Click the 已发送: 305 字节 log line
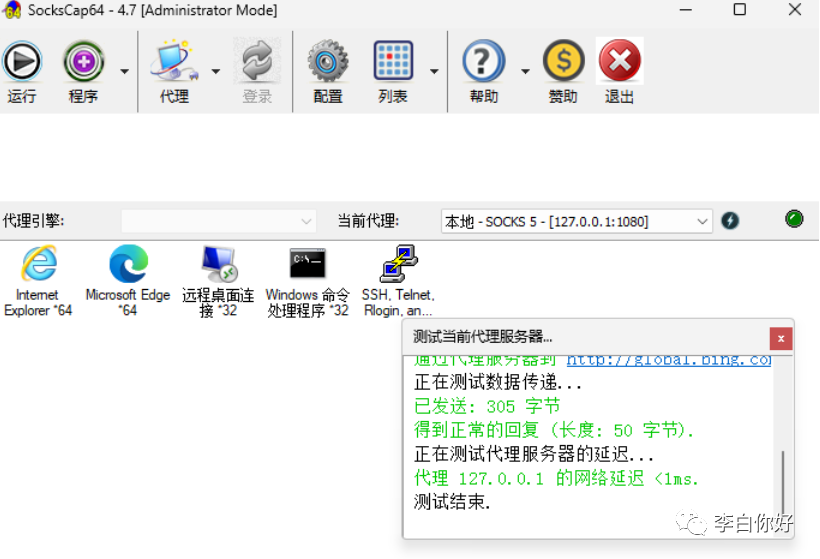The width and height of the screenshot is (820, 559). (x=487, y=406)
